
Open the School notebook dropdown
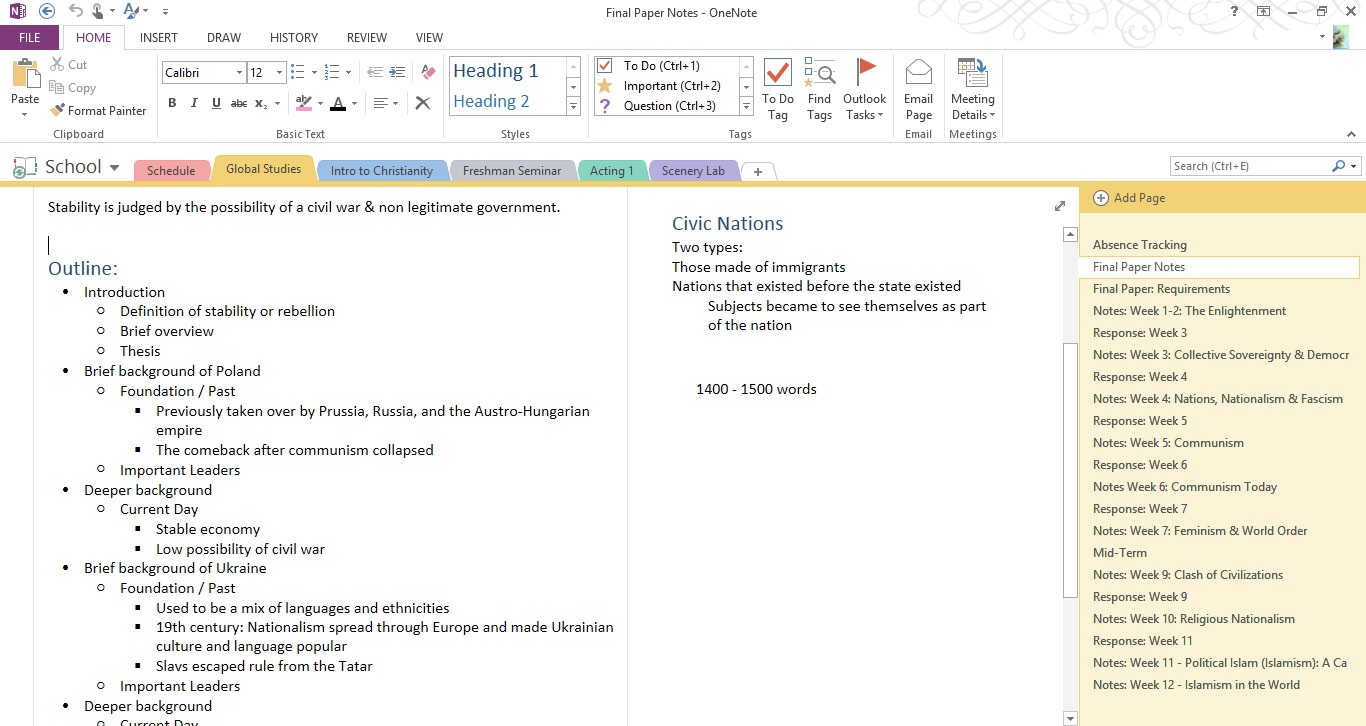[114, 167]
